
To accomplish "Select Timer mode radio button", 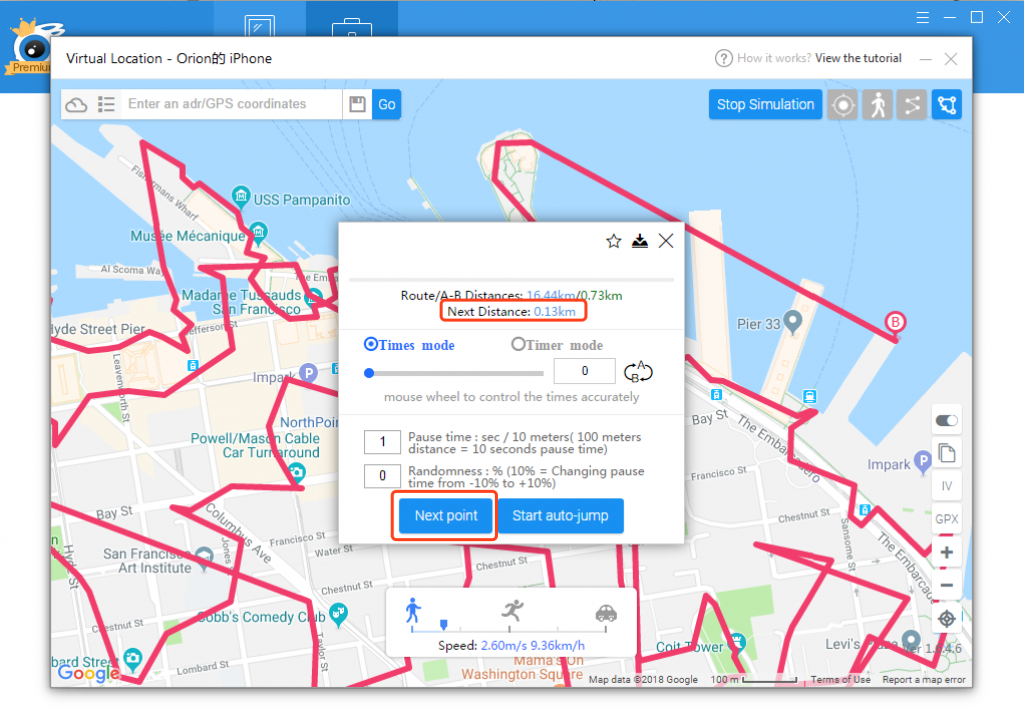I will [518, 344].
